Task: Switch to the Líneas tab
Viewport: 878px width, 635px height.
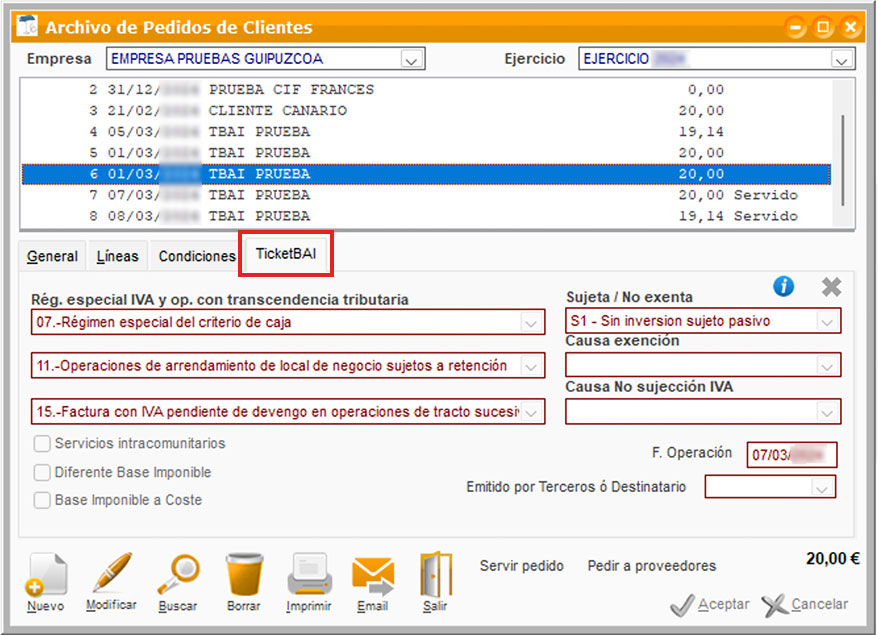Action: (118, 256)
